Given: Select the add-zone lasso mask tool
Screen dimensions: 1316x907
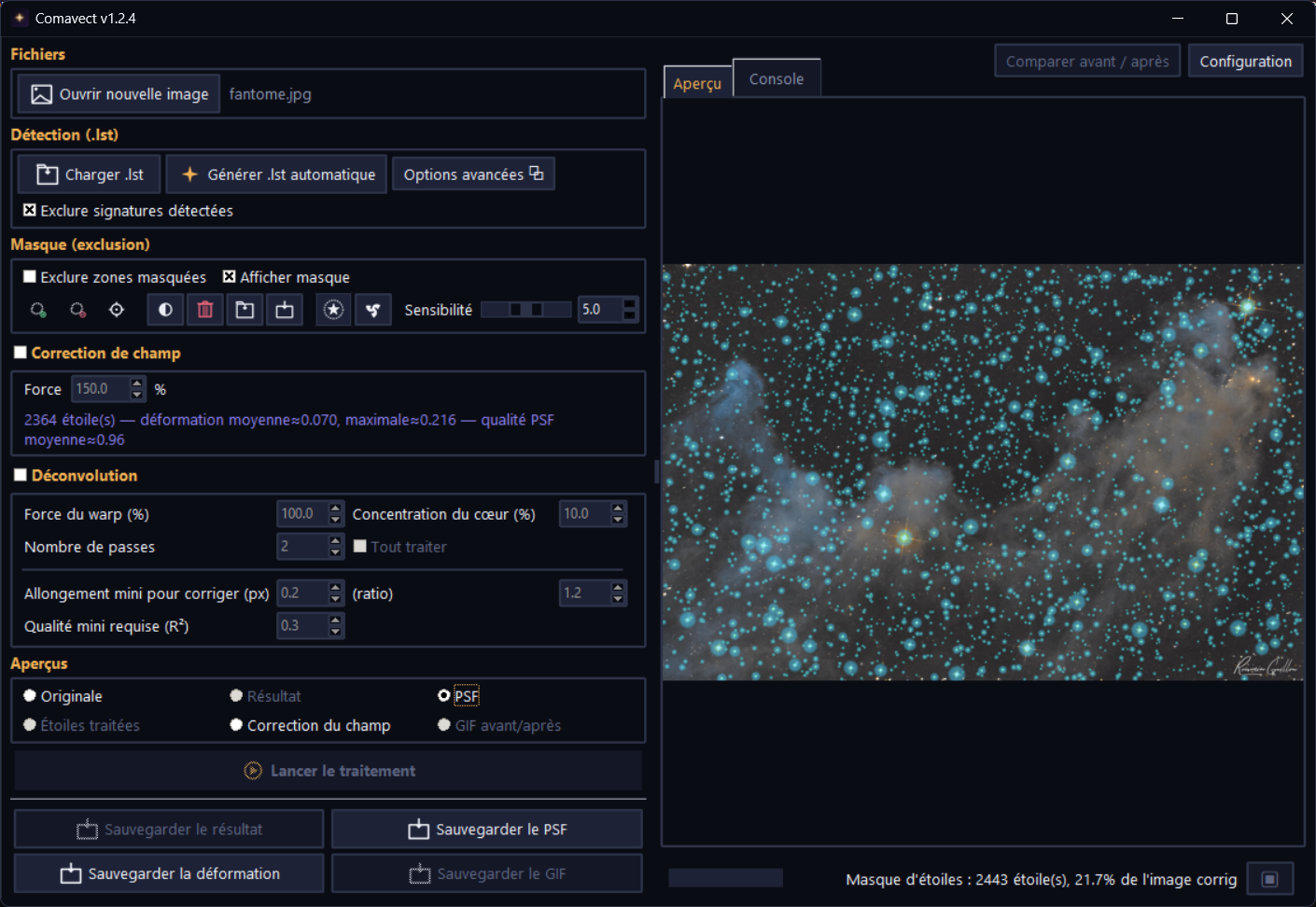Looking at the screenshot, I should point(38,310).
